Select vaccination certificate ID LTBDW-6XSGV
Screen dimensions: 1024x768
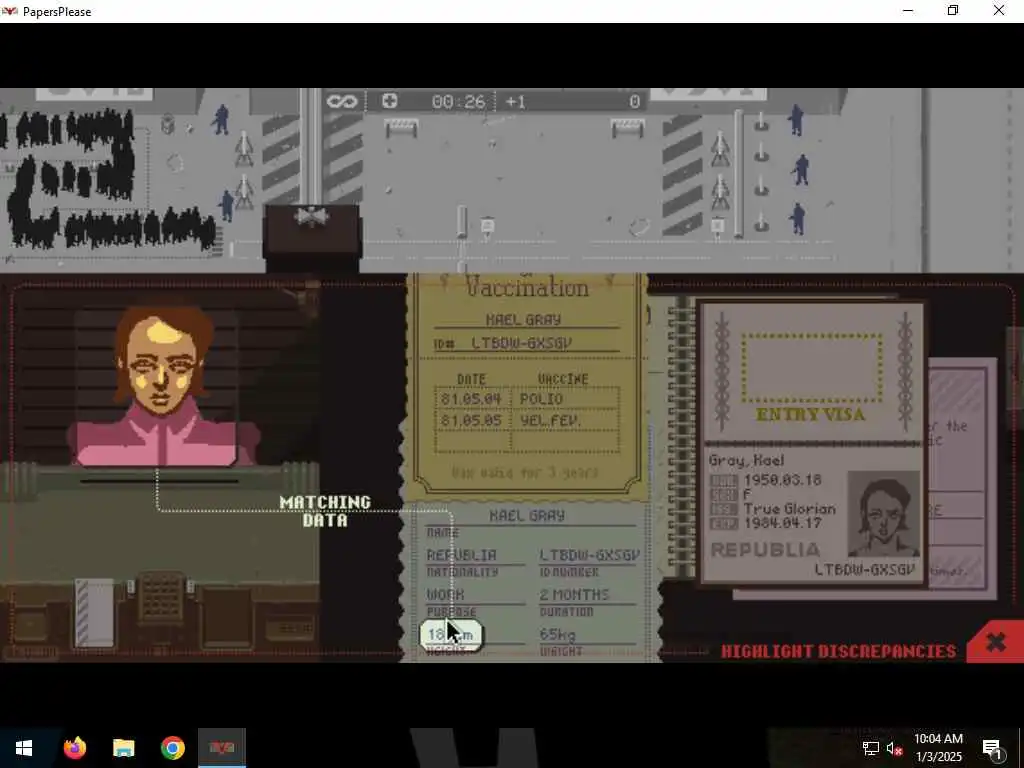pos(522,343)
